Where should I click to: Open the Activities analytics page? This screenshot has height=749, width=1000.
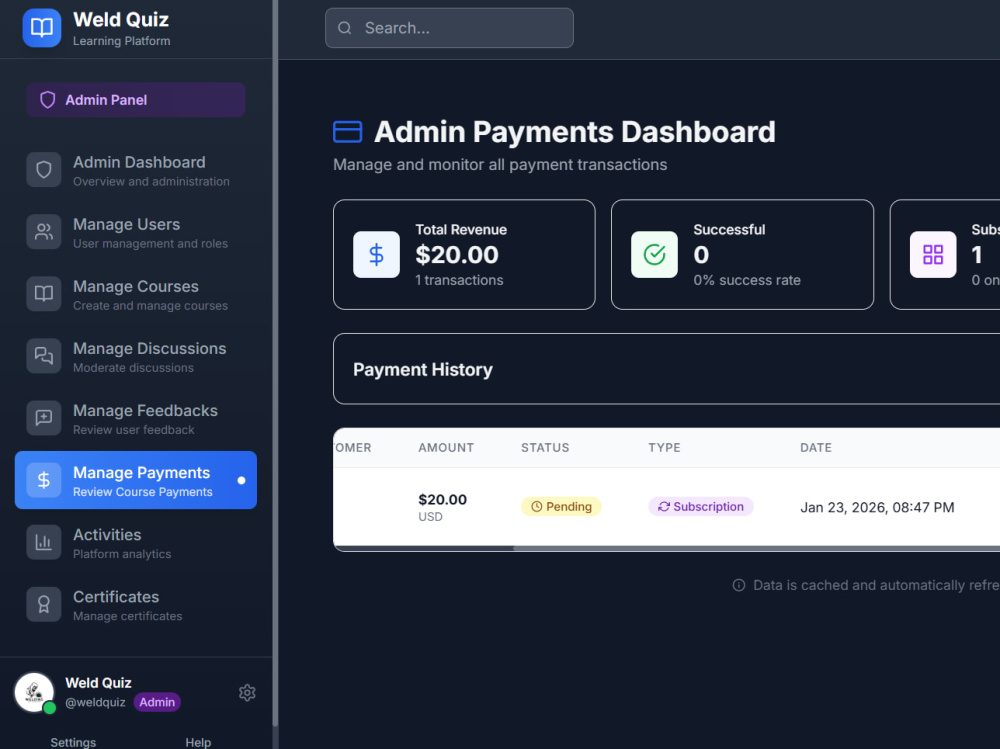[136, 542]
